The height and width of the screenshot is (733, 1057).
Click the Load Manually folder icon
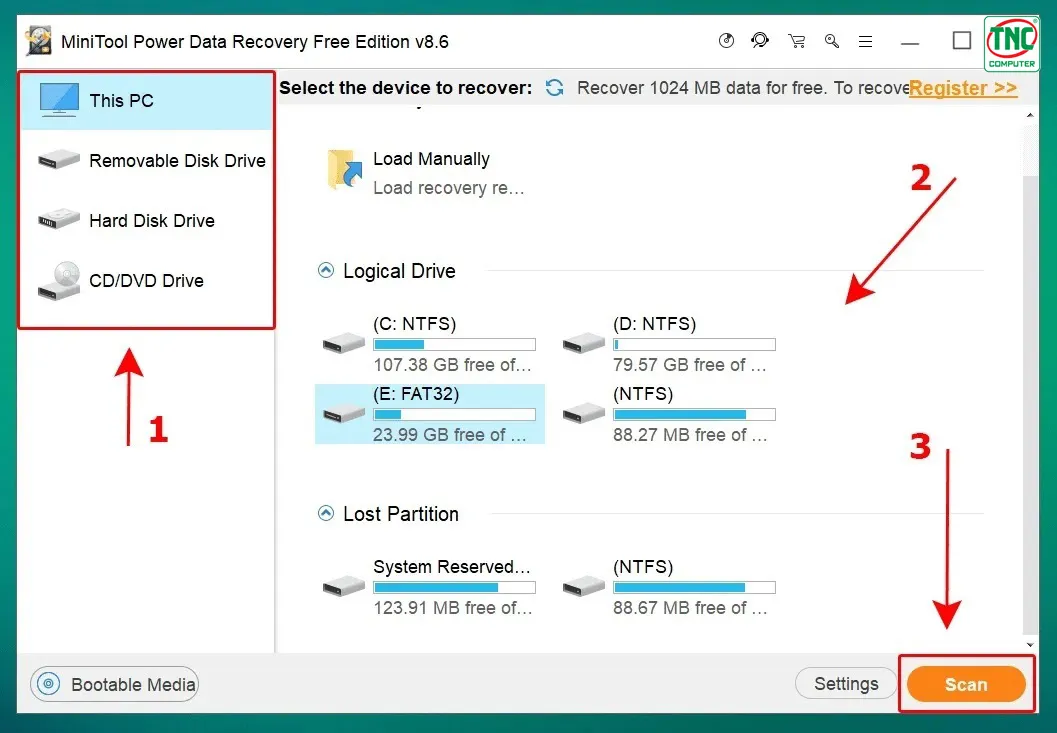(x=344, y=169)
